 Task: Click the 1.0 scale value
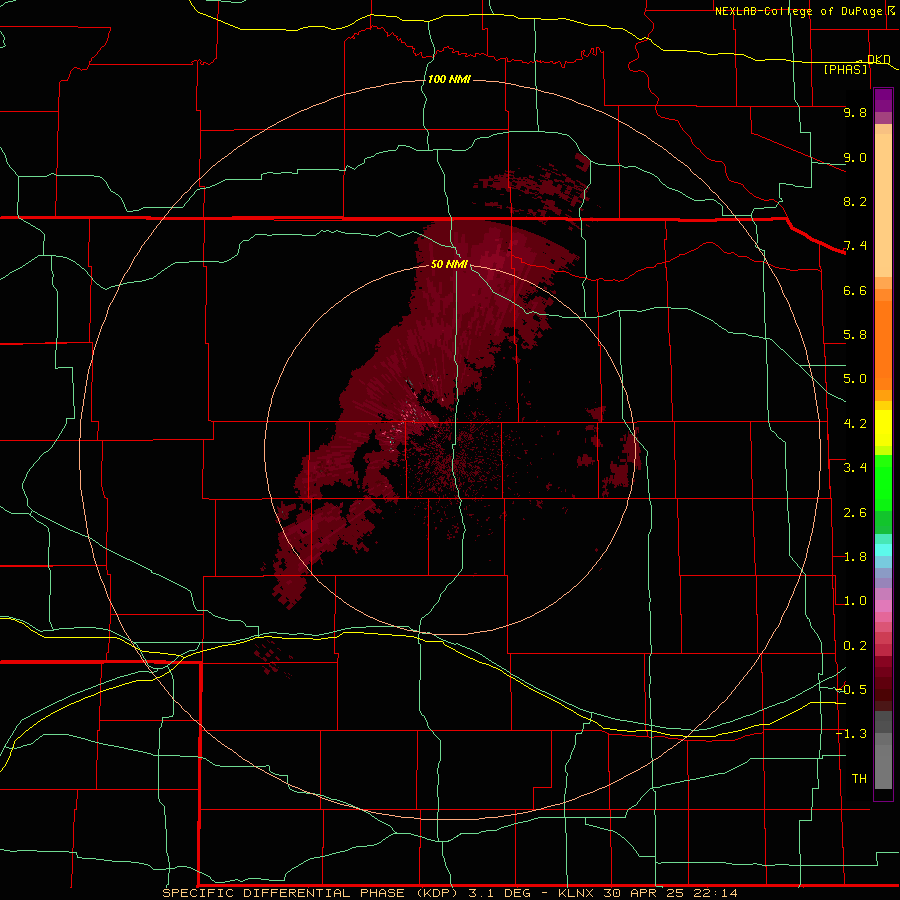click(855, 601)
